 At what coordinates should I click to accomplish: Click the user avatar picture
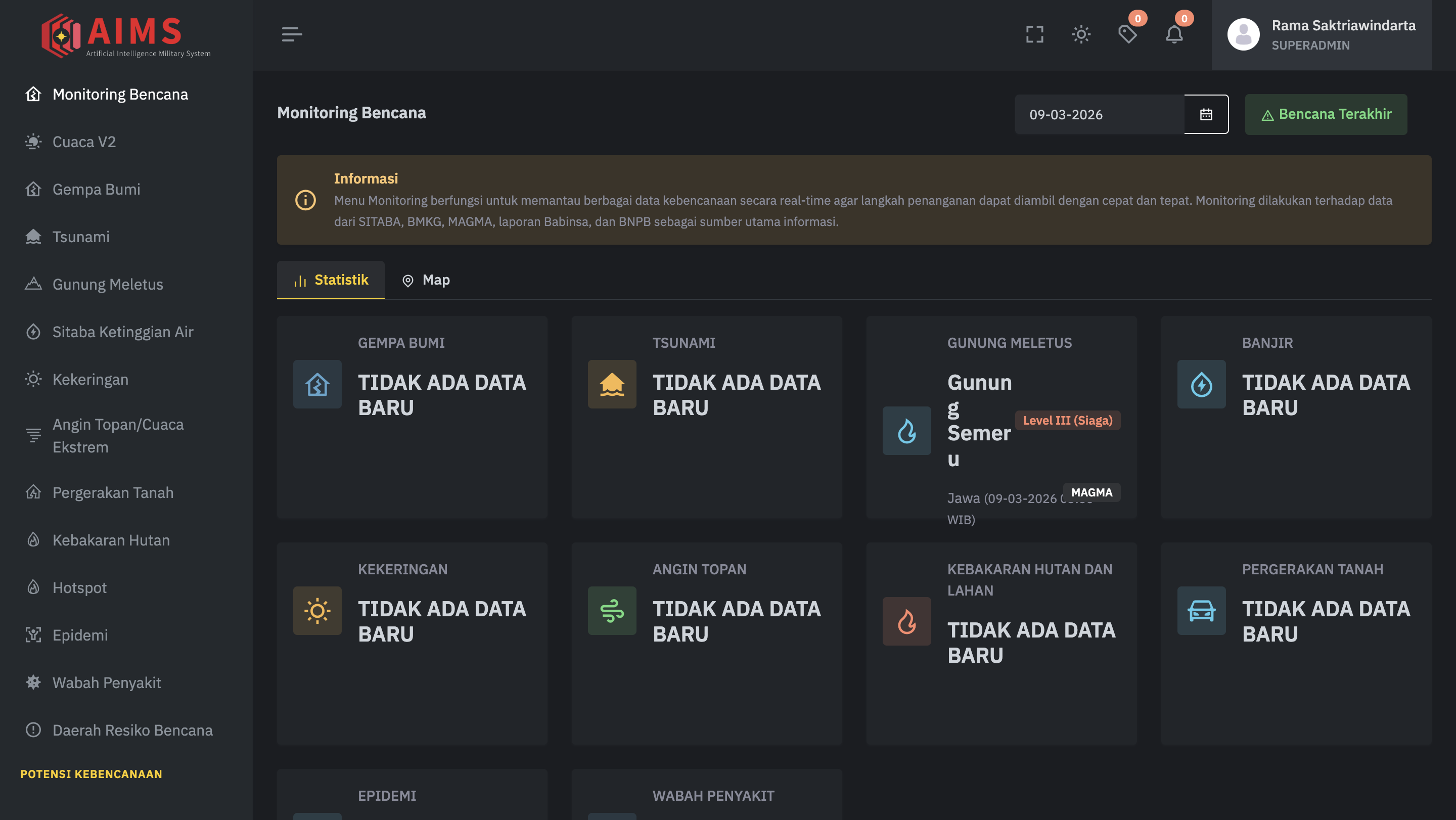pyautogui.click(x=1243, y=34)
